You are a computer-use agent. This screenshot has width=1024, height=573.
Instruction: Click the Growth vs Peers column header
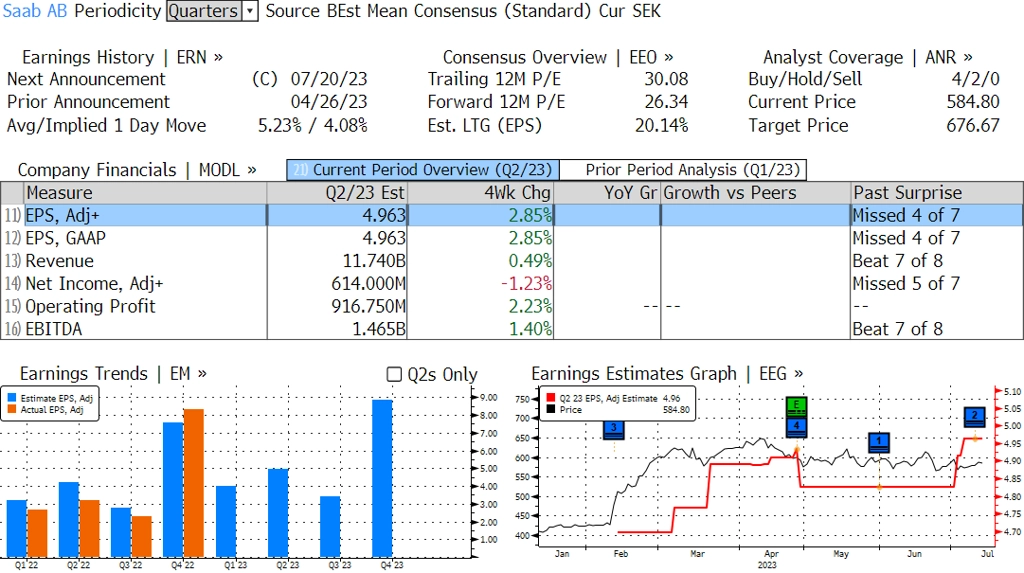(x=756, y=193)
